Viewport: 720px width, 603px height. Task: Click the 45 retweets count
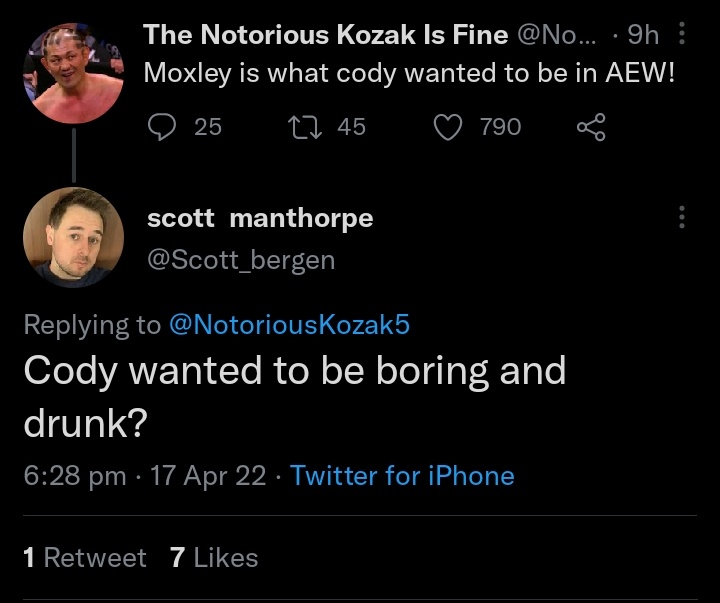tap(351, 127)
